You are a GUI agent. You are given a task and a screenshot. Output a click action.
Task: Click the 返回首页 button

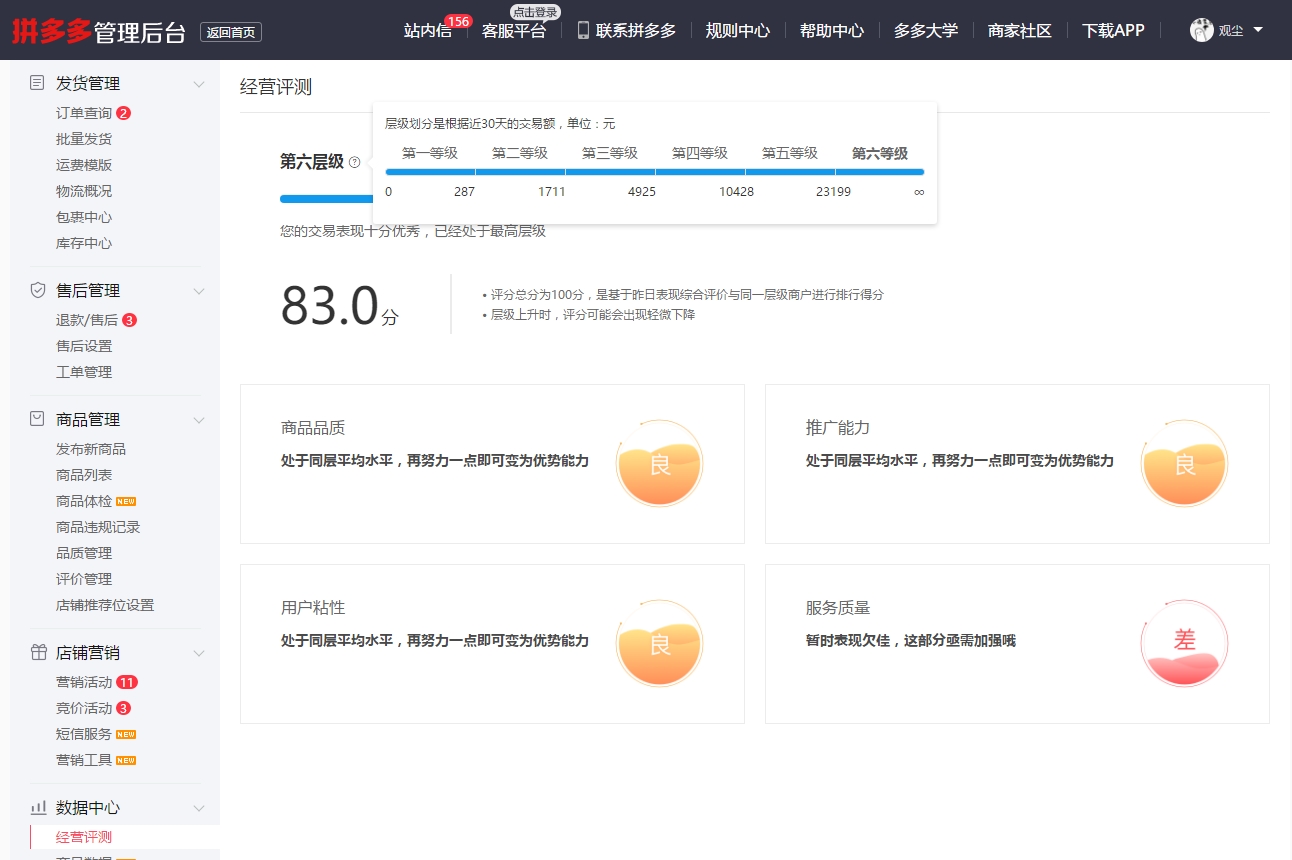pyautogui.click(x=231, y=32)
